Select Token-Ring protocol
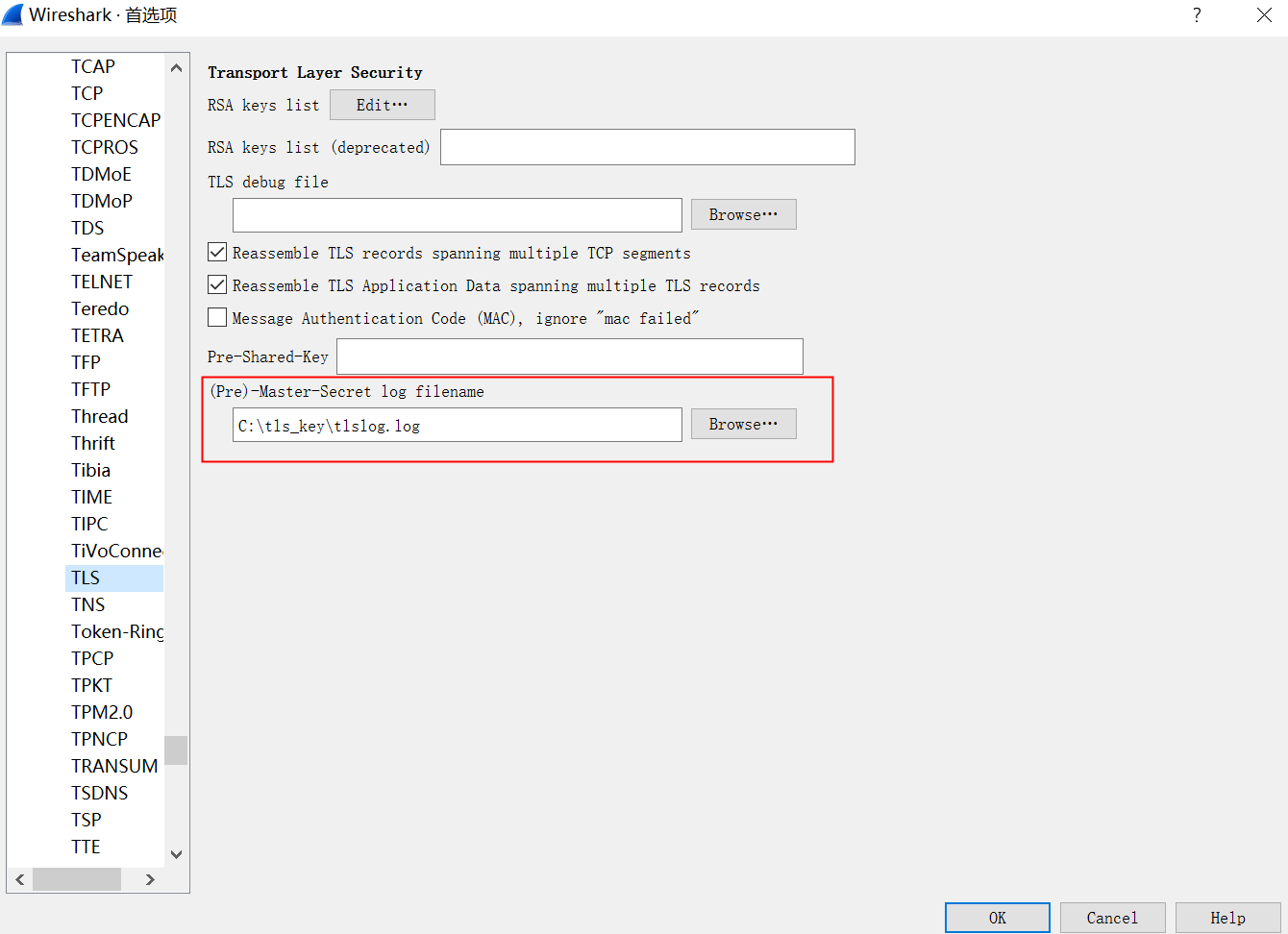 115,631
